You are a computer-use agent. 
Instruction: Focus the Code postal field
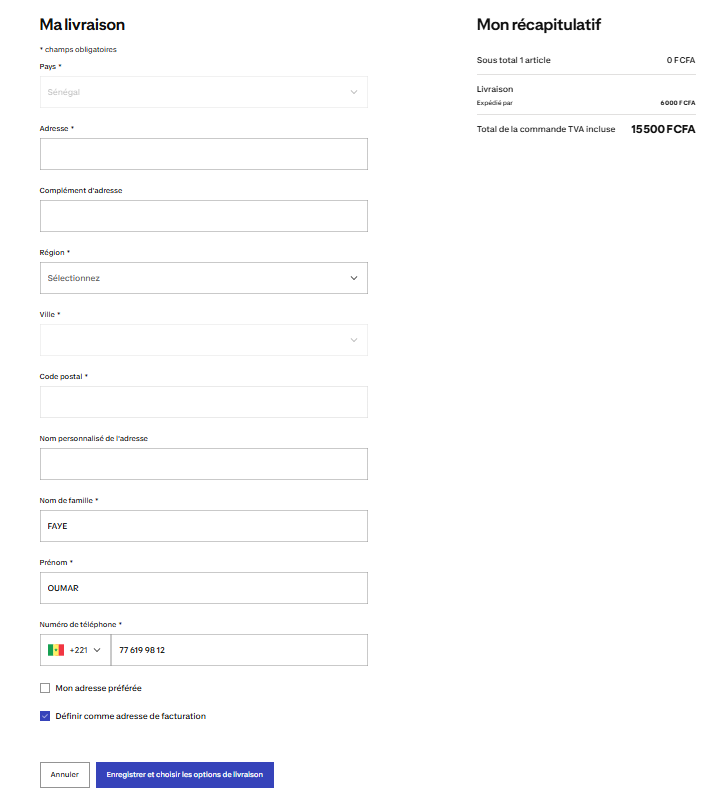(x=204, y=402)
